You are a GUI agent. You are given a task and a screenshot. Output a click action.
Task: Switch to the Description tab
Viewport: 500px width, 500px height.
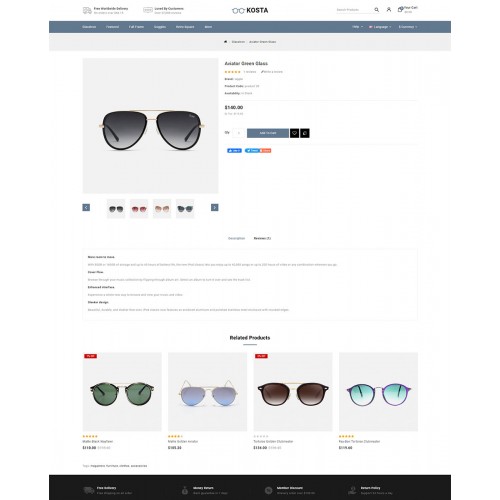(x=236, y=238)
